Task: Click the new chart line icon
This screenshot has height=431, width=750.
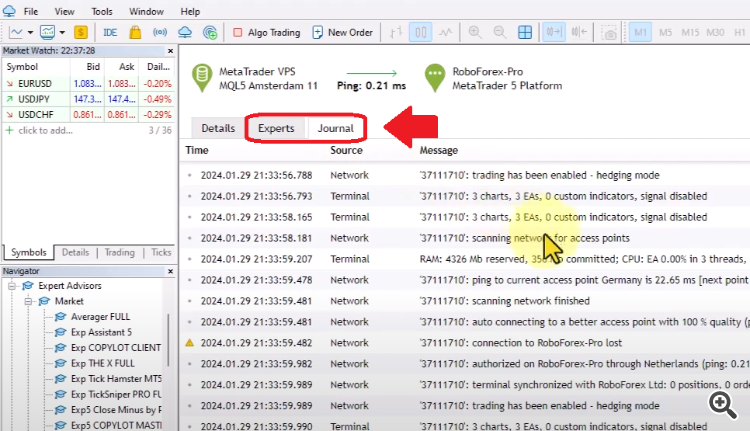Action: click(x=16, y=33)
